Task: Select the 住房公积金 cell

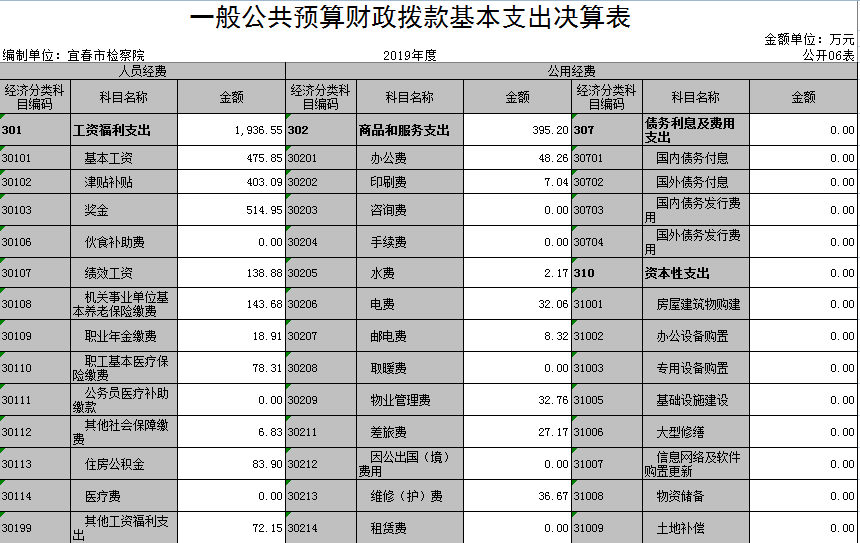Action: point(124,464)
